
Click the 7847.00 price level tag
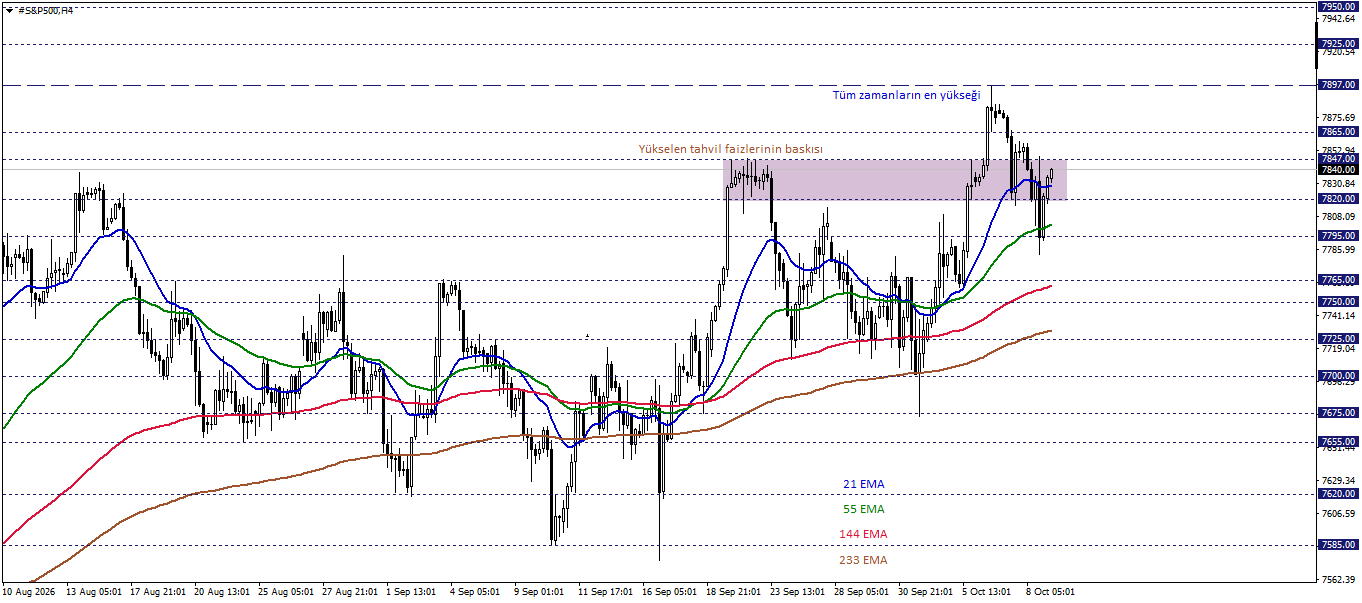[x=1338, y=158]
